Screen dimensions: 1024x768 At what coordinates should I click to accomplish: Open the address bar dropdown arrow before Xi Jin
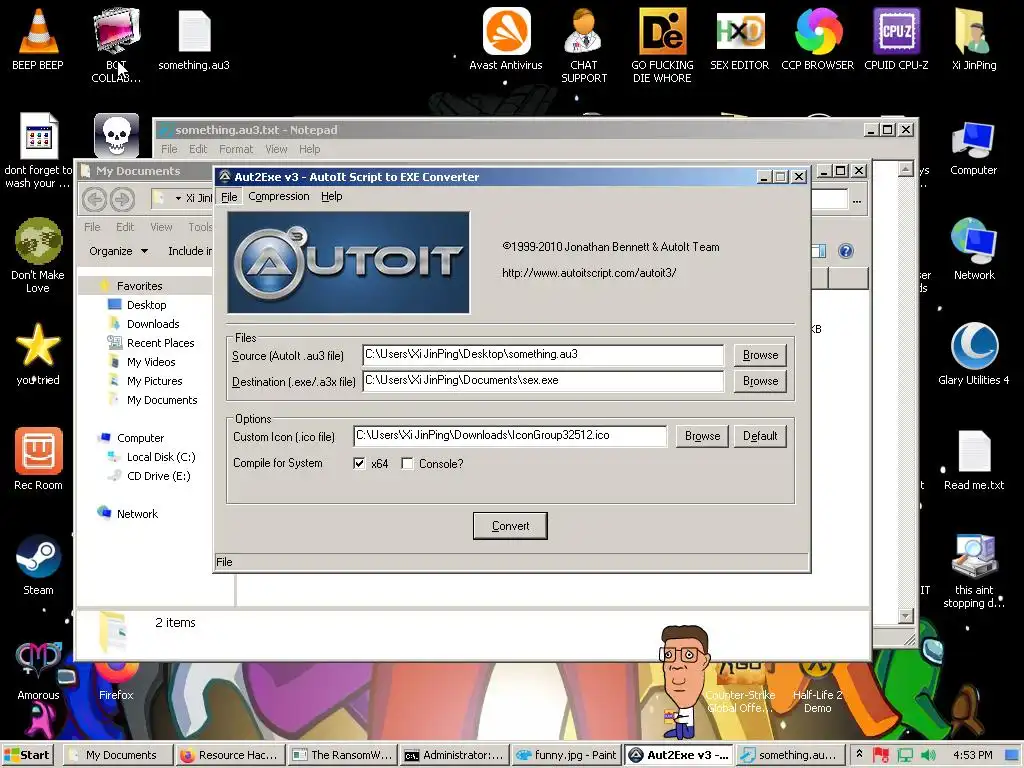(x=178, y=199)
